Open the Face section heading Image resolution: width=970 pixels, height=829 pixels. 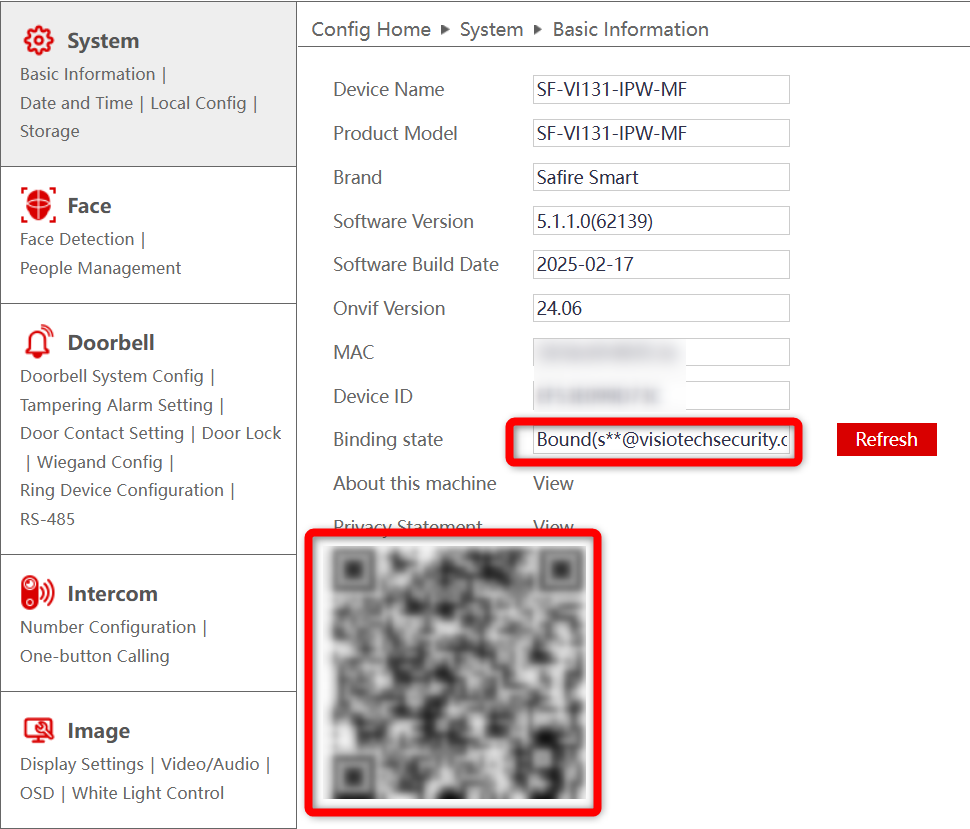click(x=90, y=206)
